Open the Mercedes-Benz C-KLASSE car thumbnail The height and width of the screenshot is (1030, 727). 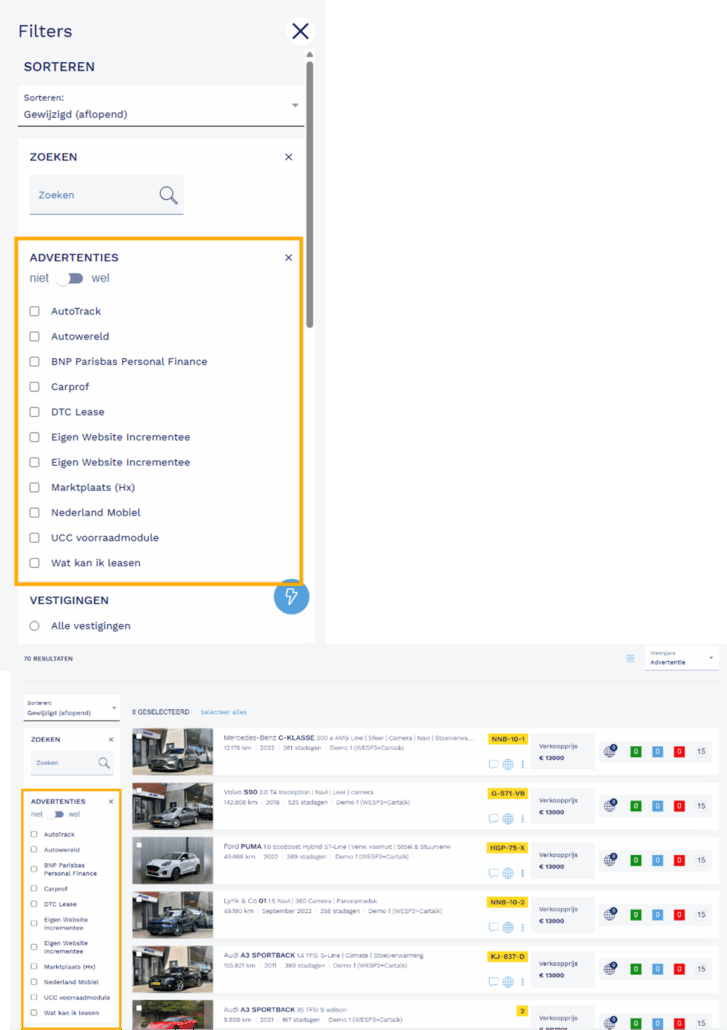[x=173, y=751]
